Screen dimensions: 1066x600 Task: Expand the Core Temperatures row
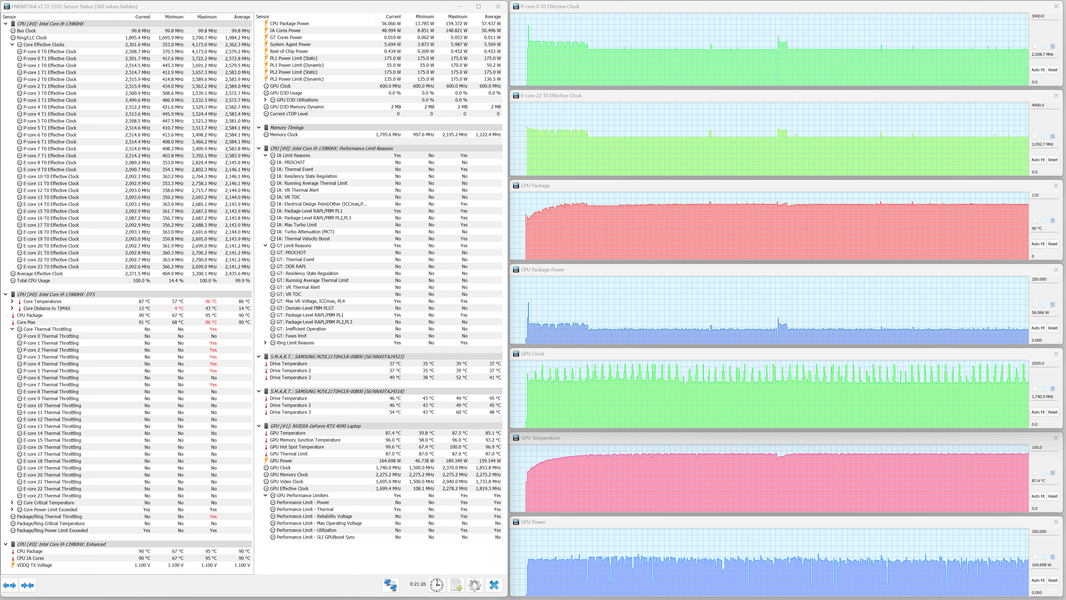coord(12,302)
